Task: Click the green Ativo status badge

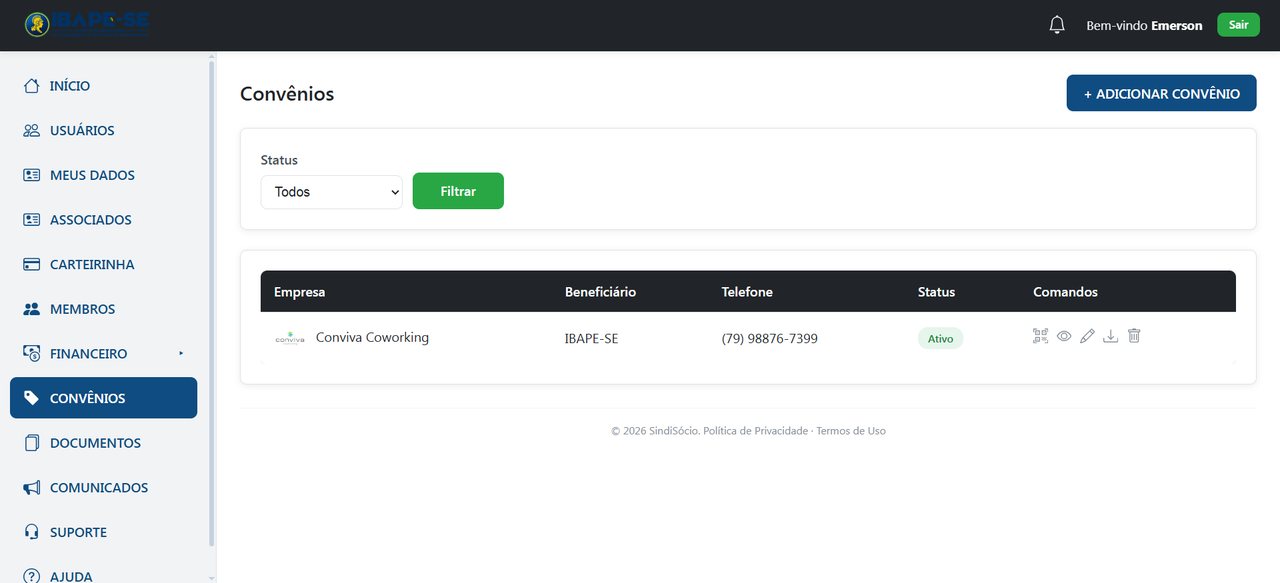Action: tap(940, 339)
